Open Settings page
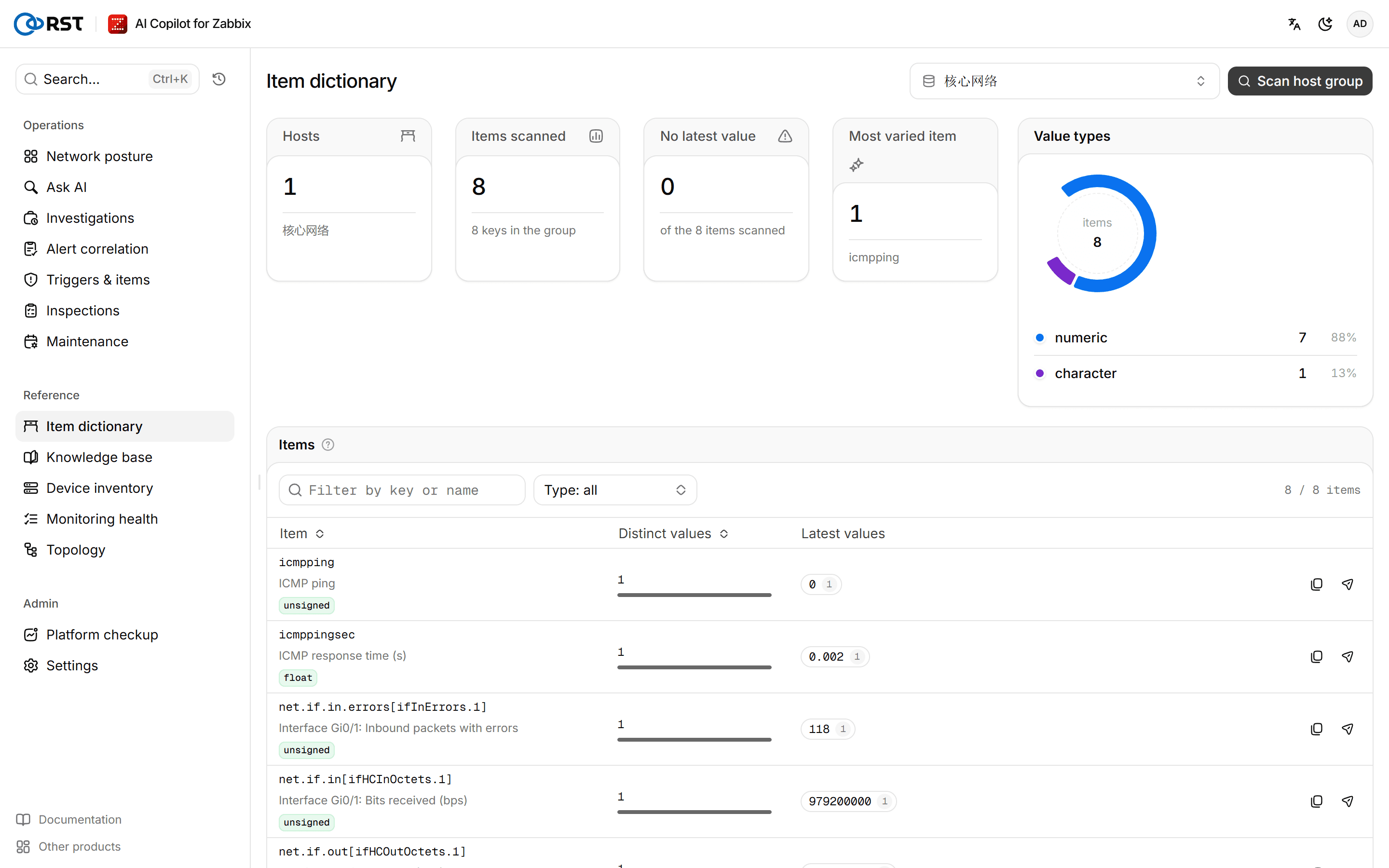This screenshot has width=1389, height=868. pos(124,666)
